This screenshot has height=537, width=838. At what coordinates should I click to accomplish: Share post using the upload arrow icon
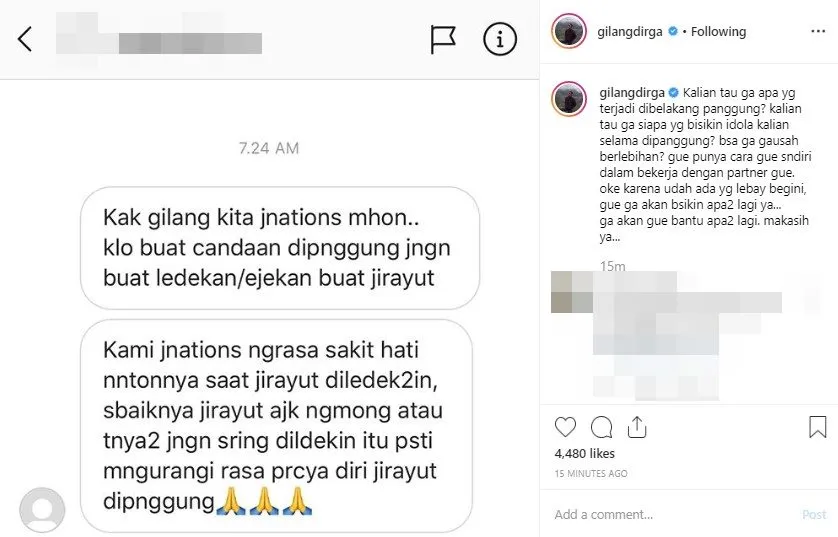tap(637, 427)
